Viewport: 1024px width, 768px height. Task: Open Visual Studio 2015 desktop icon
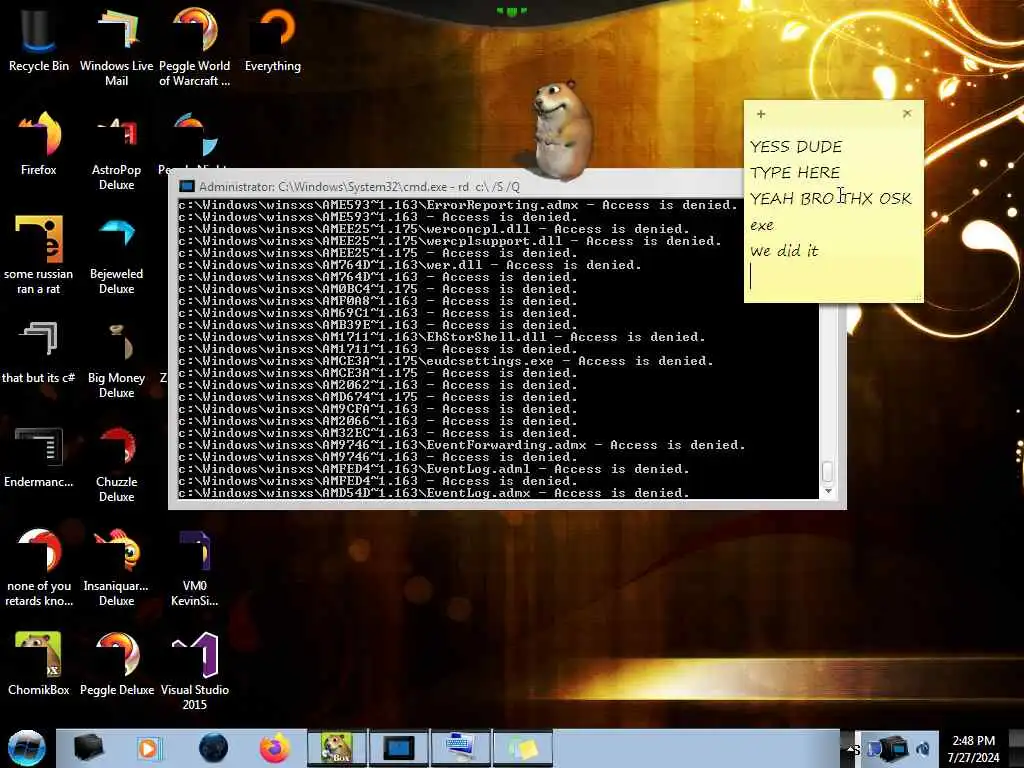point(195,671)
